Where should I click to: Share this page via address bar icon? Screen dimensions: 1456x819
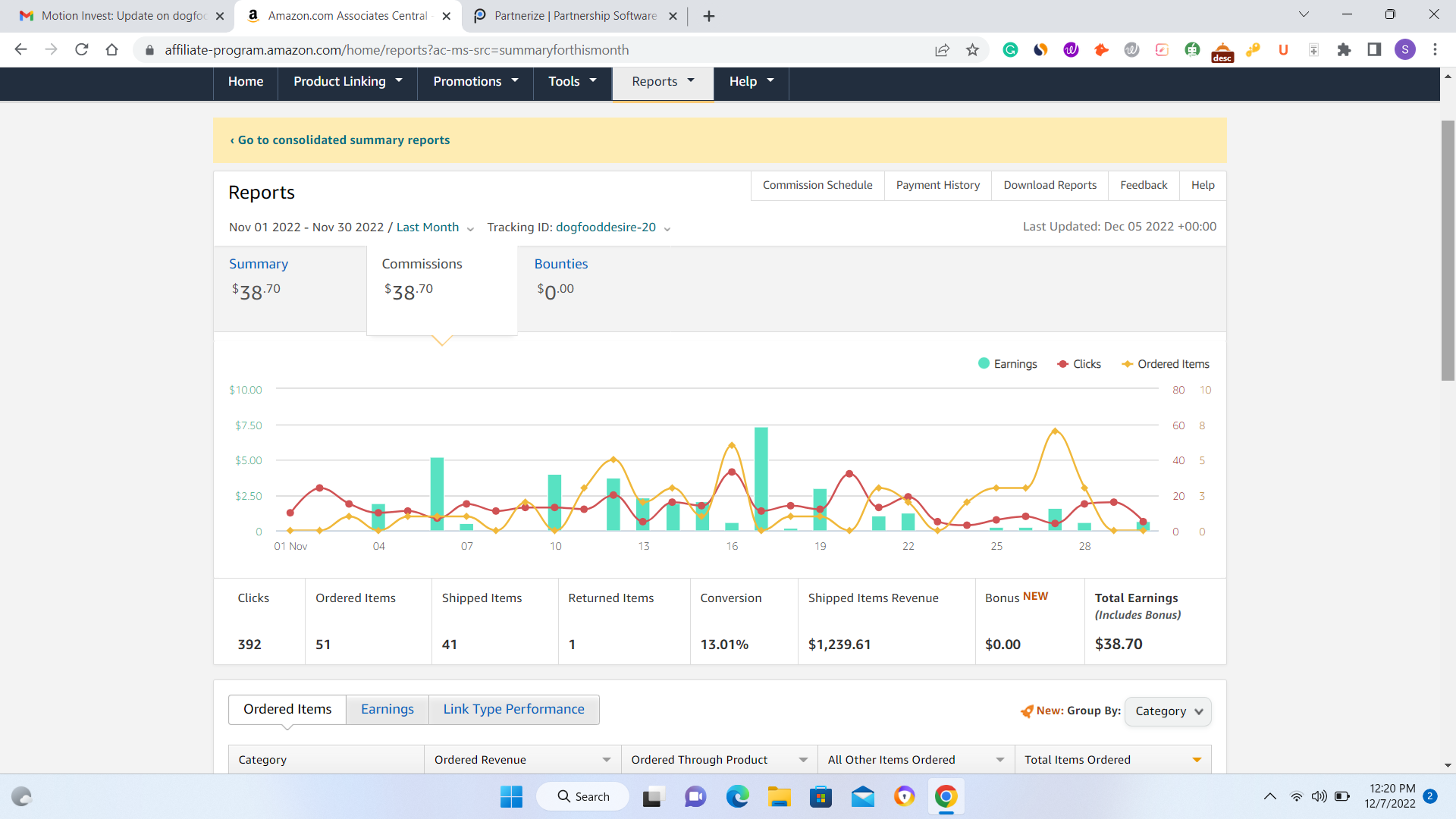(942, 50)
